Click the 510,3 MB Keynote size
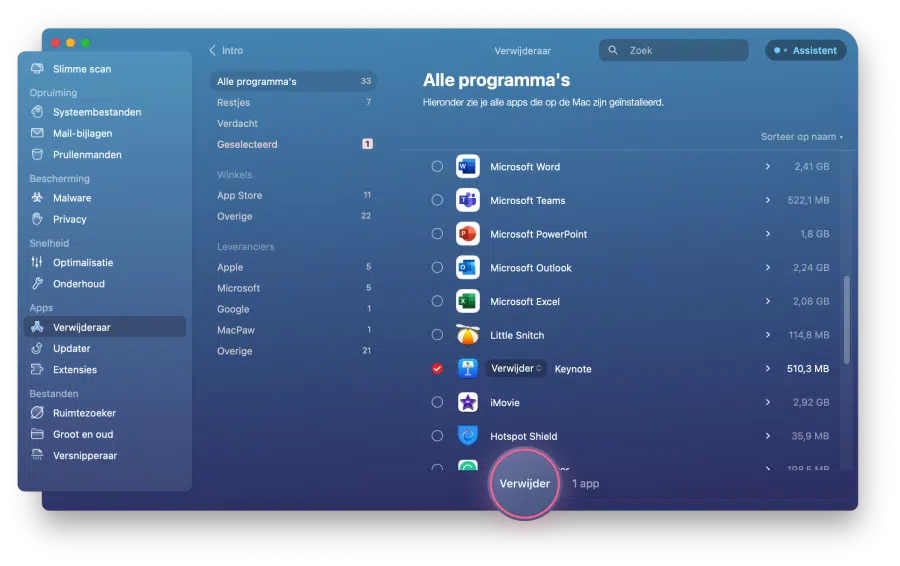900x566 pixels. coord(808,369)
